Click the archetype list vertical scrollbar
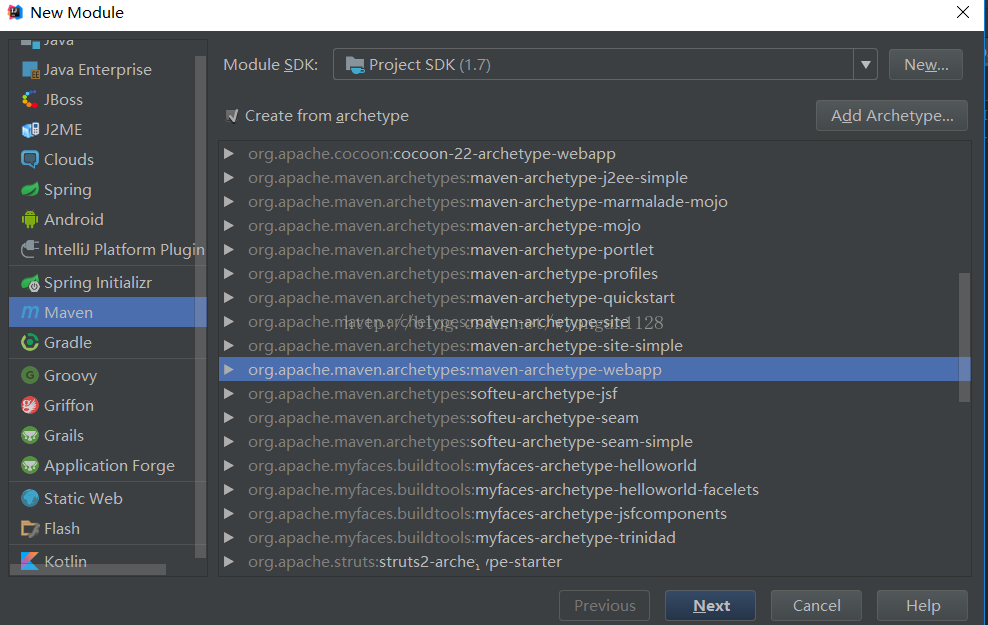Viewport: 988px width, 625px height. [964, 335]
